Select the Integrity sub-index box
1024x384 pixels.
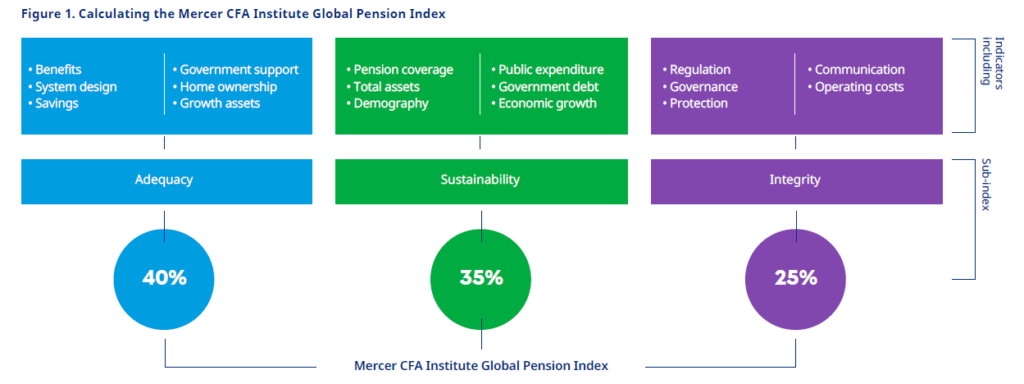tap(797, 178)
